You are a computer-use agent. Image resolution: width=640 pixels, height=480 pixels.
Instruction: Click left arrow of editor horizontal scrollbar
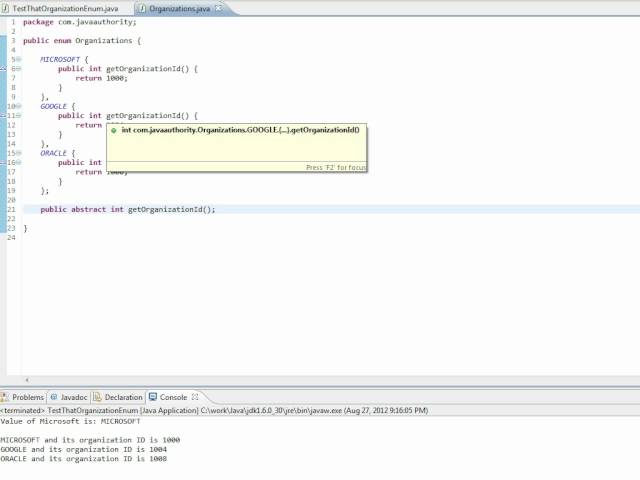coord(27,380)
